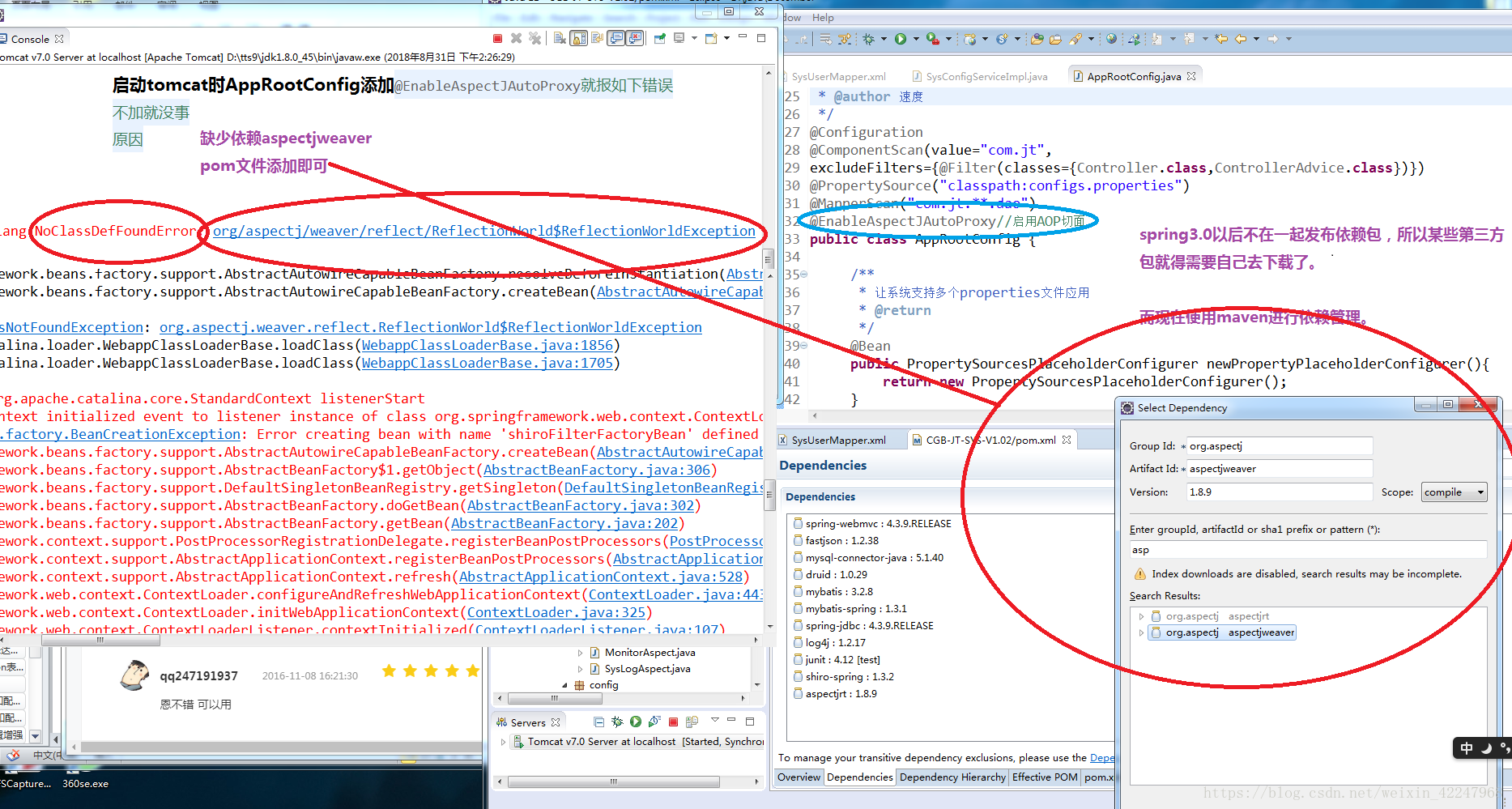Select the CGB-JT-SYS-V1.02/pom.xml tab

(x=990, y=441)
